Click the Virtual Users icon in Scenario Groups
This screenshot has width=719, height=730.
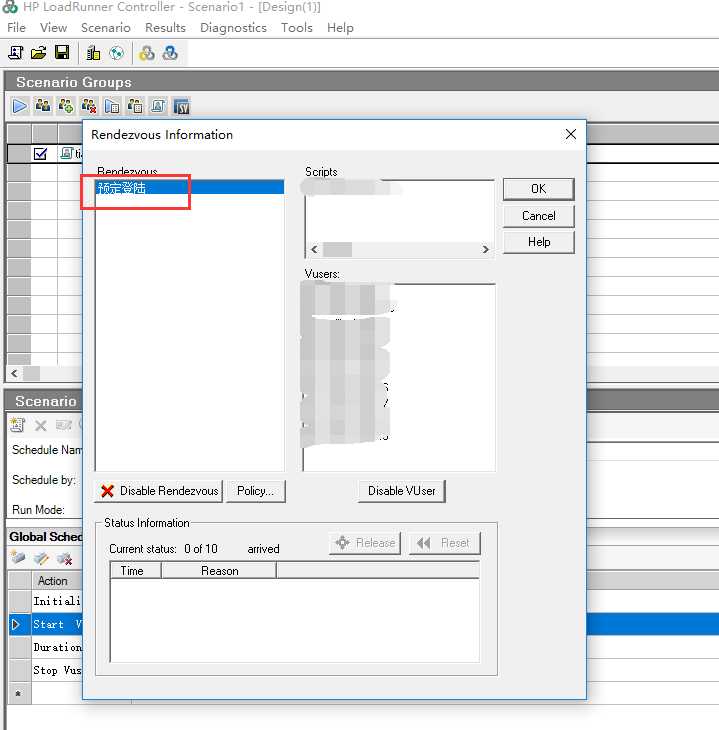click(43, 107)
